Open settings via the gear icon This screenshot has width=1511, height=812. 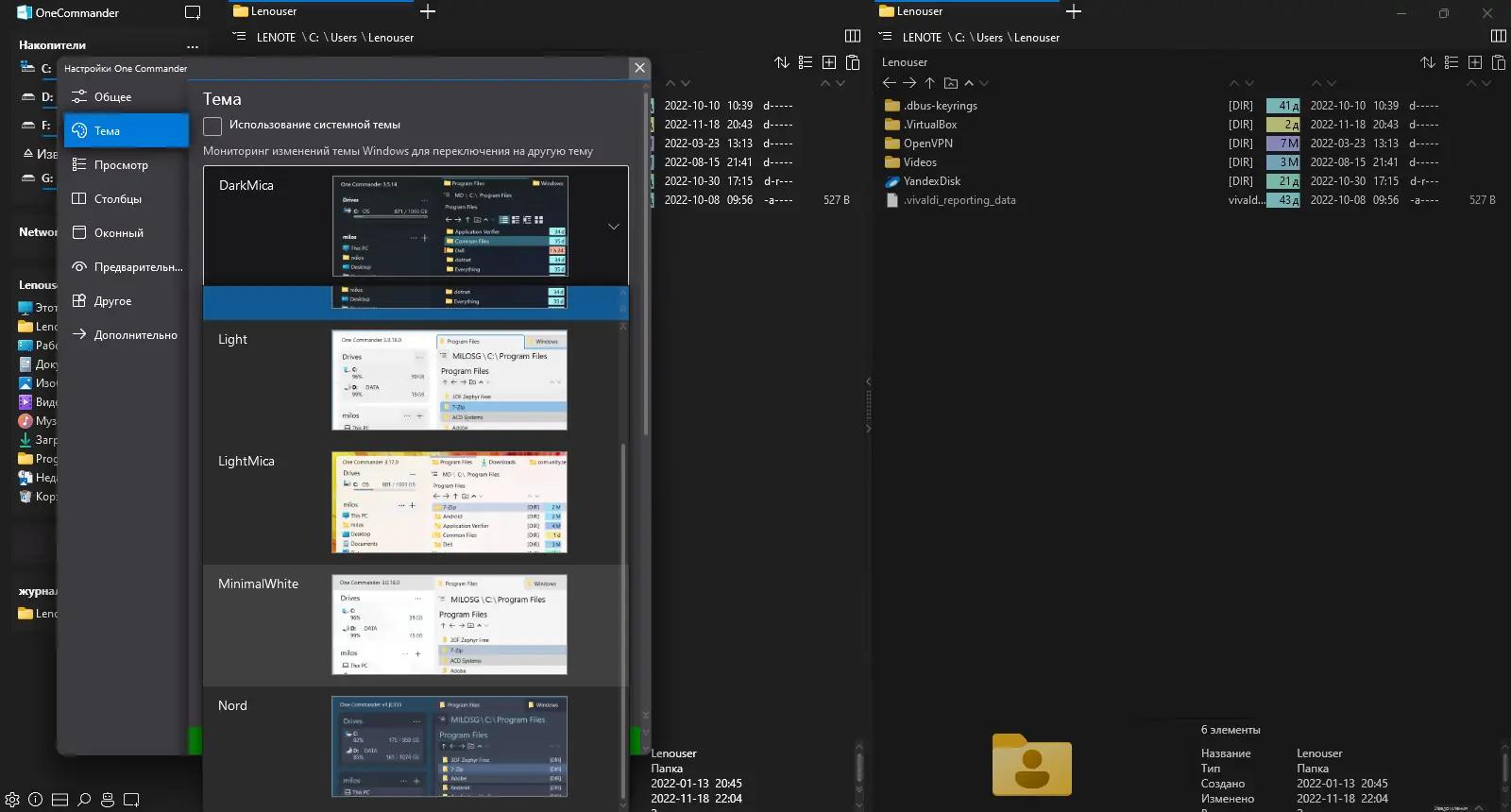(12, 800)
